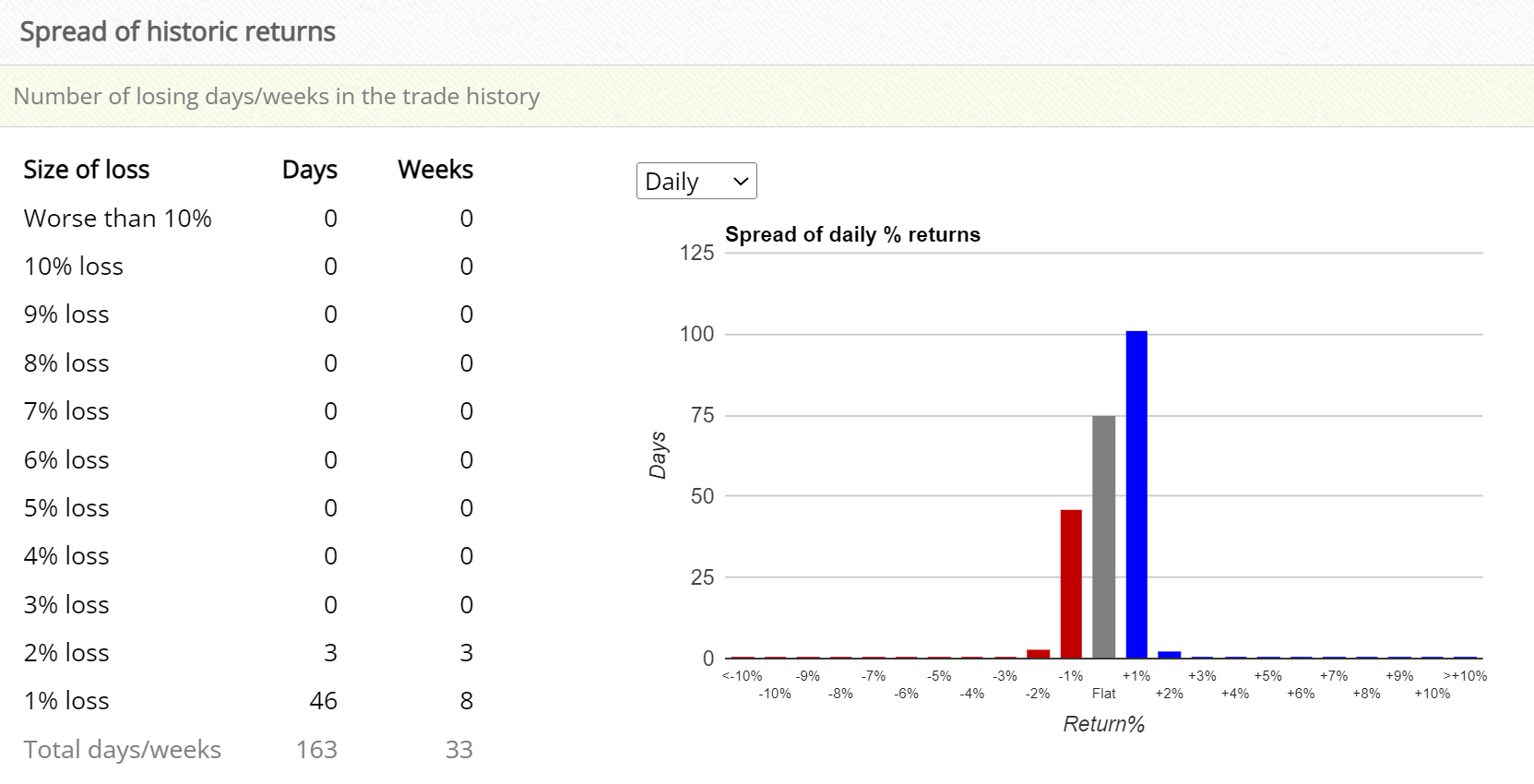Click the small red -2% bar
This screenshot has height=784, width=1534.
click(x=1039, y=654)
